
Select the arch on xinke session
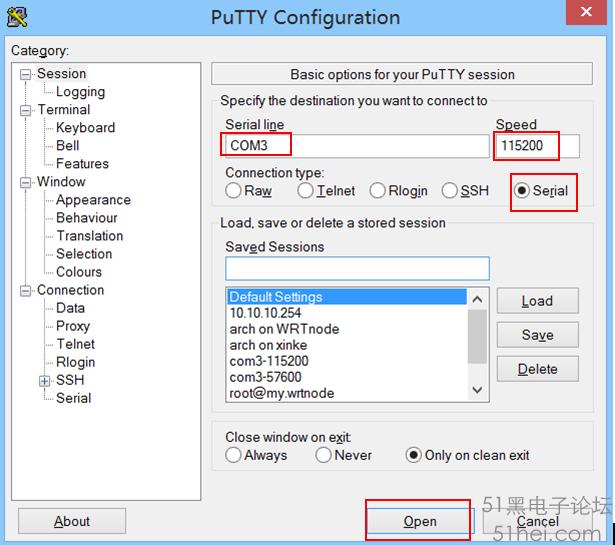coord(347,345)
